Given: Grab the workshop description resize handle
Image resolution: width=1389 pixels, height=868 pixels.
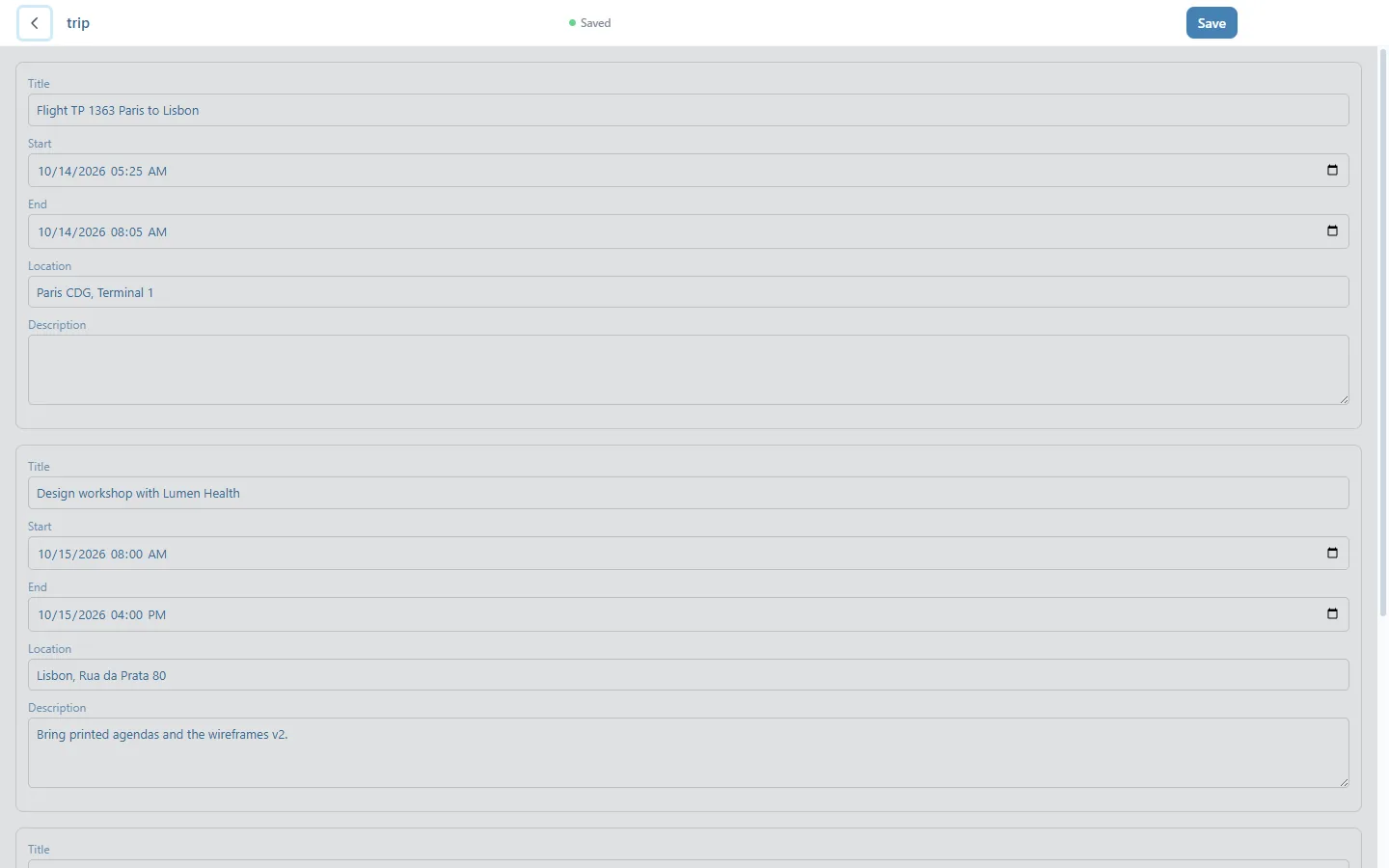Looking at the screenshot, I should click(x=1344, y=782).
